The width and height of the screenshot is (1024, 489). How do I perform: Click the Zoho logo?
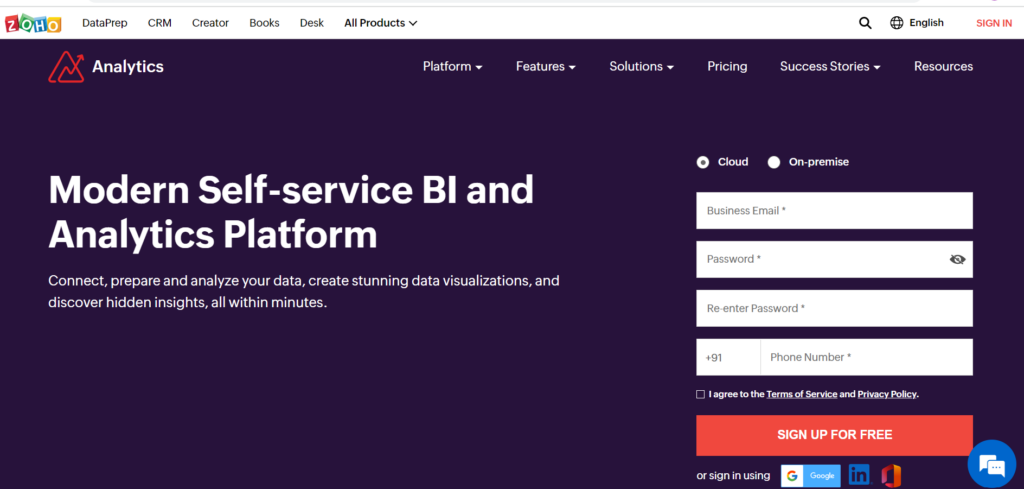pyautogui.click(x=33, y=23)
